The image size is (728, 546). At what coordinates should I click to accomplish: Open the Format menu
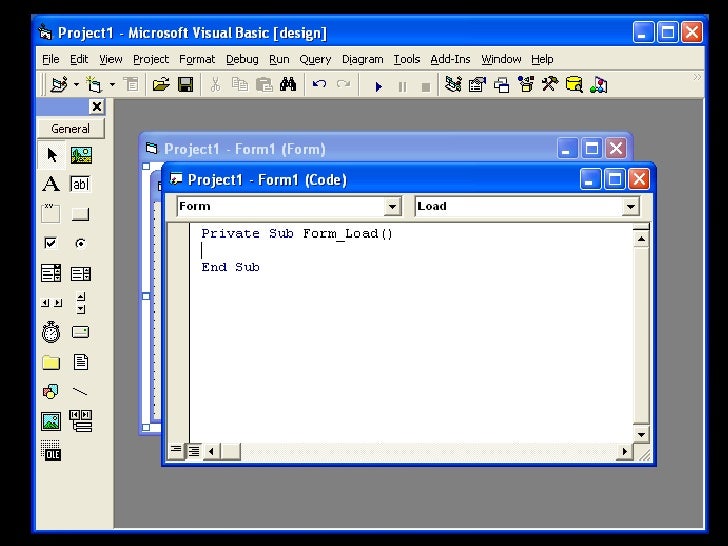pyautogui.click(x=197, y=59)
